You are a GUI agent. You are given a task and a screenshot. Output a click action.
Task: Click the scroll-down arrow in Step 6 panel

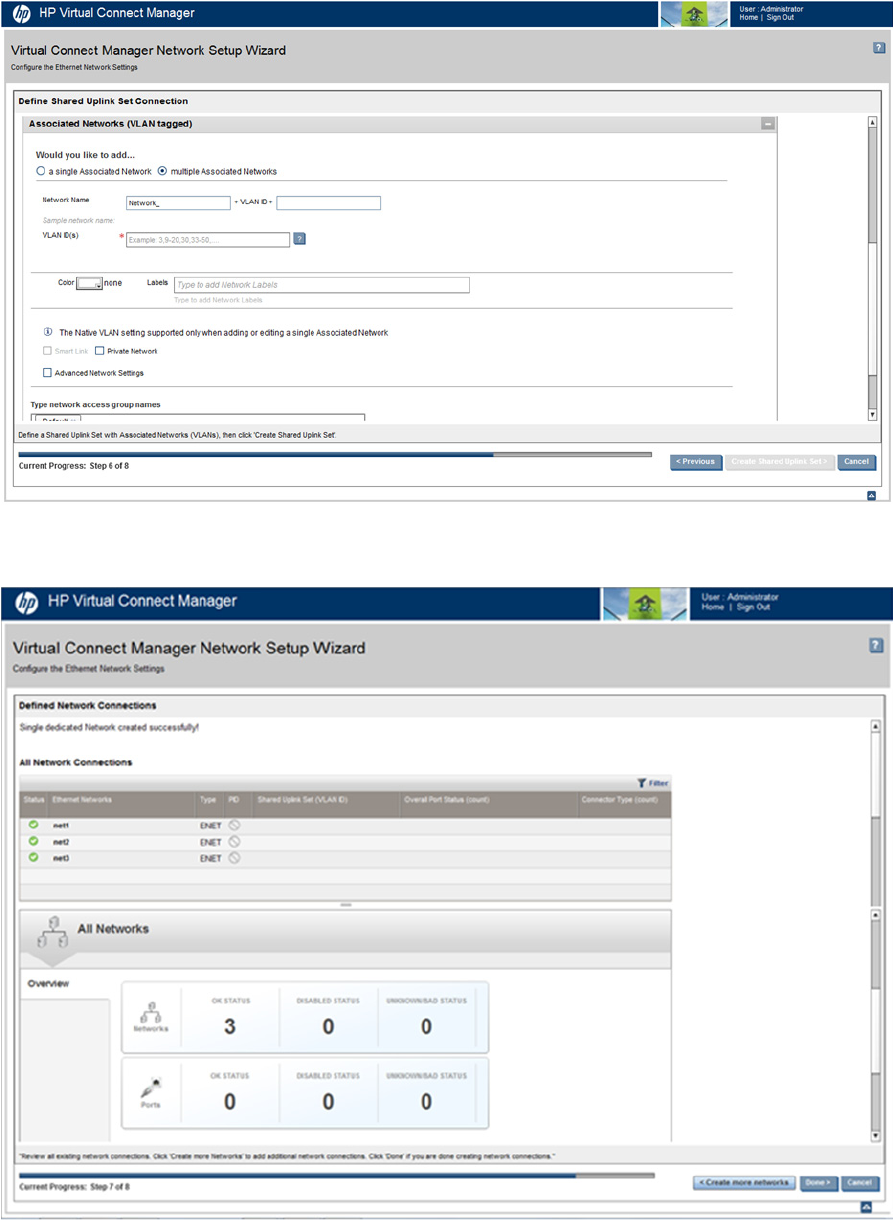[872, 414]
